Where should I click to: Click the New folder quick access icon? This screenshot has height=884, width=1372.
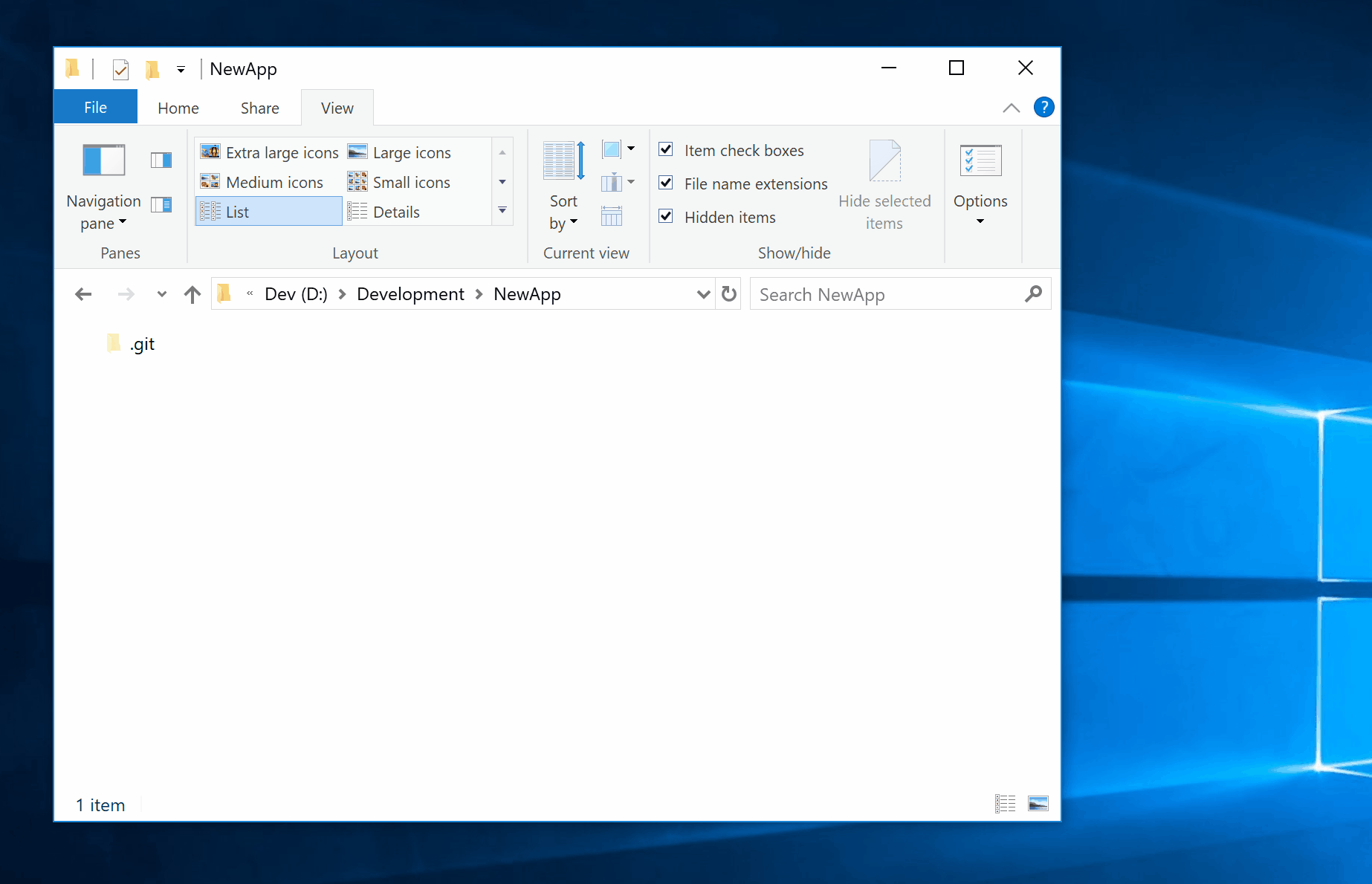coord(152,70)
